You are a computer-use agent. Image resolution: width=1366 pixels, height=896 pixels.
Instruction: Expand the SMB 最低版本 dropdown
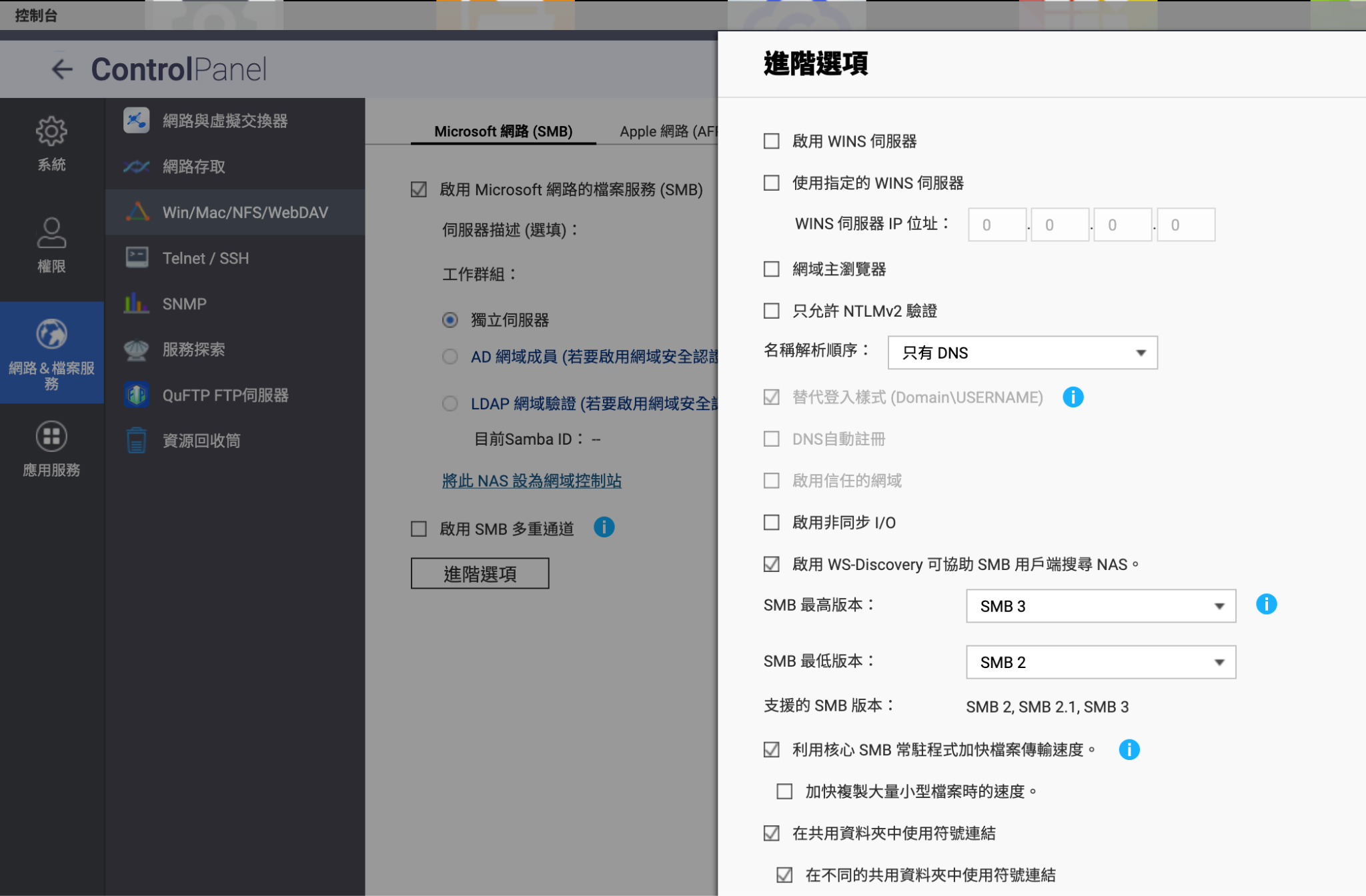1100,662
